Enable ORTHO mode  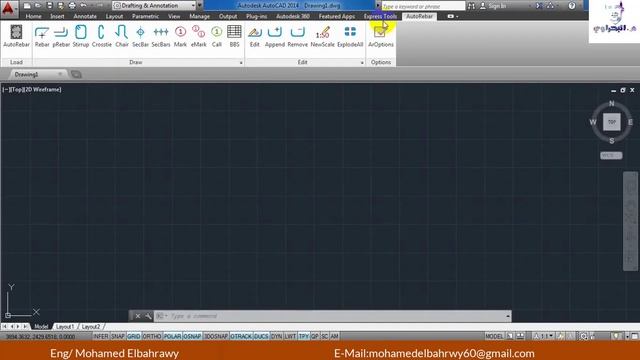[x=152, y=336]
